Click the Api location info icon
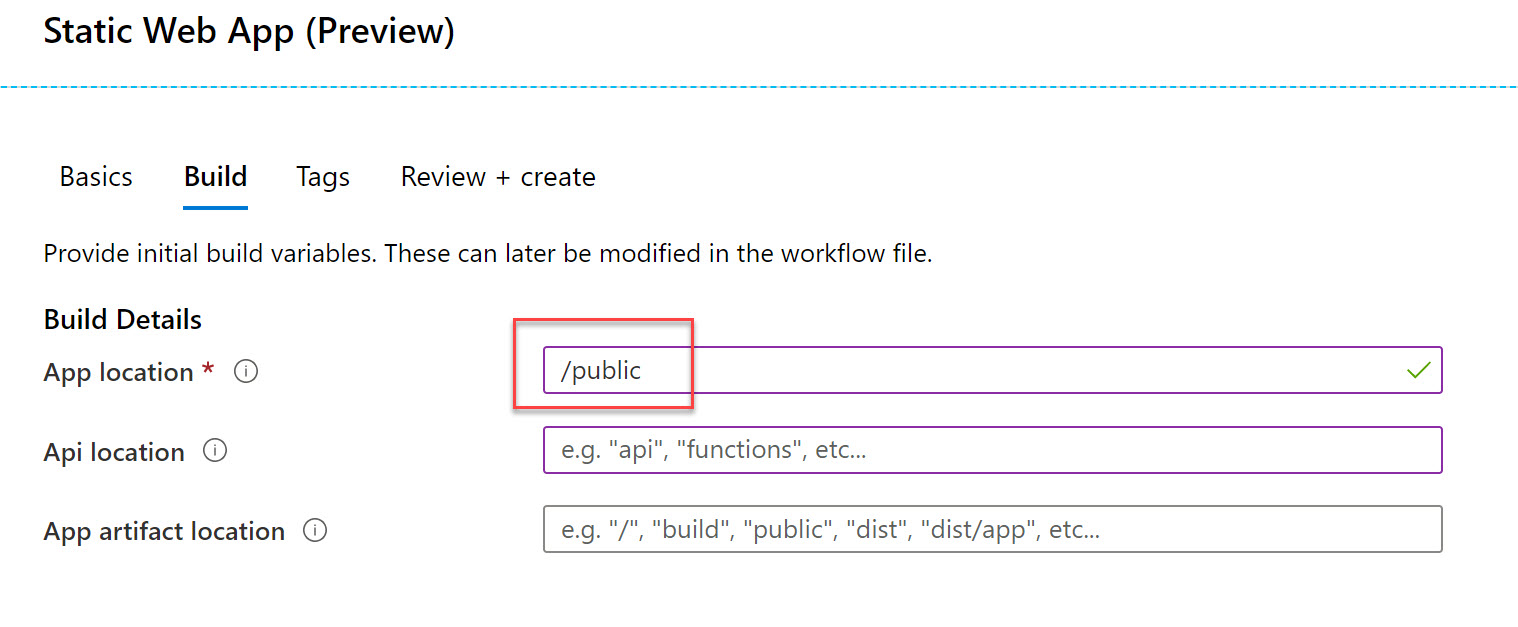 pyautogui.click(x=215, y=451)
